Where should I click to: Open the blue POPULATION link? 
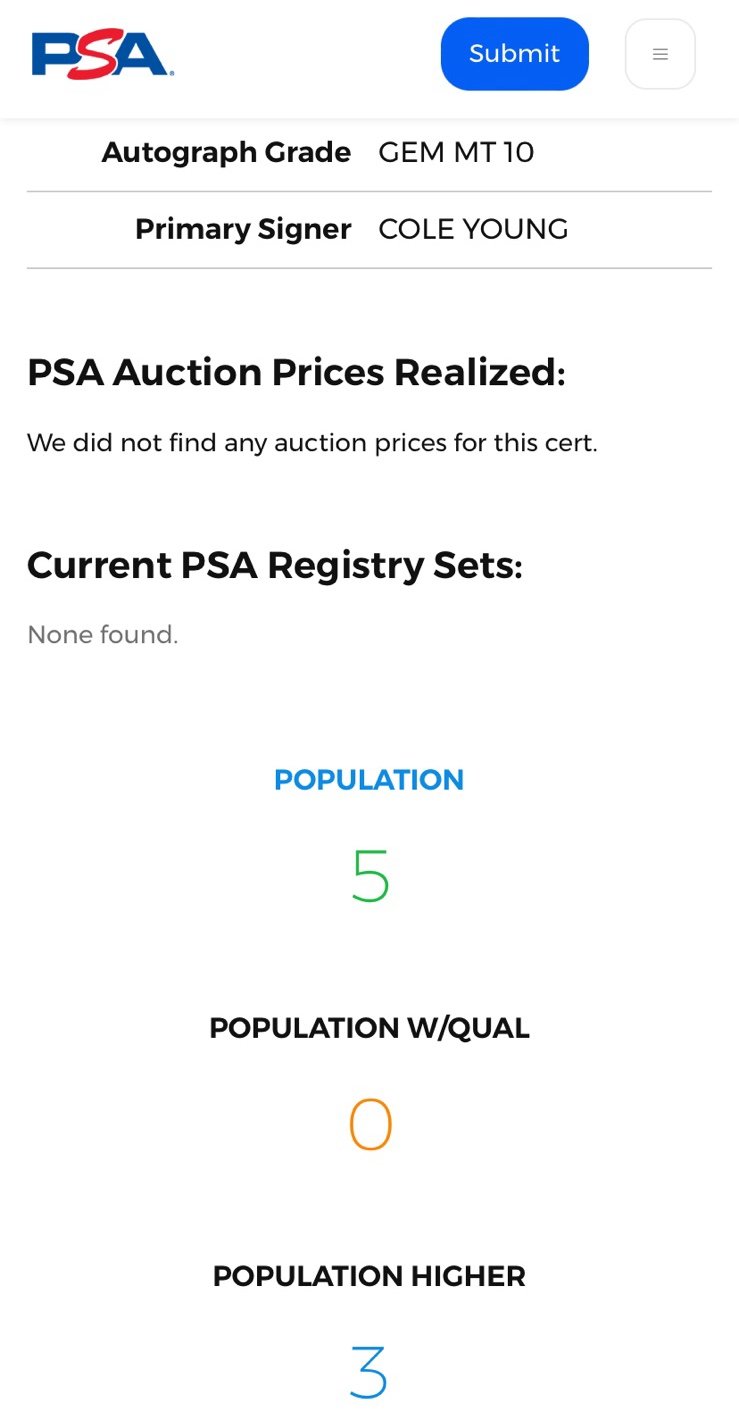coord(369,780)
